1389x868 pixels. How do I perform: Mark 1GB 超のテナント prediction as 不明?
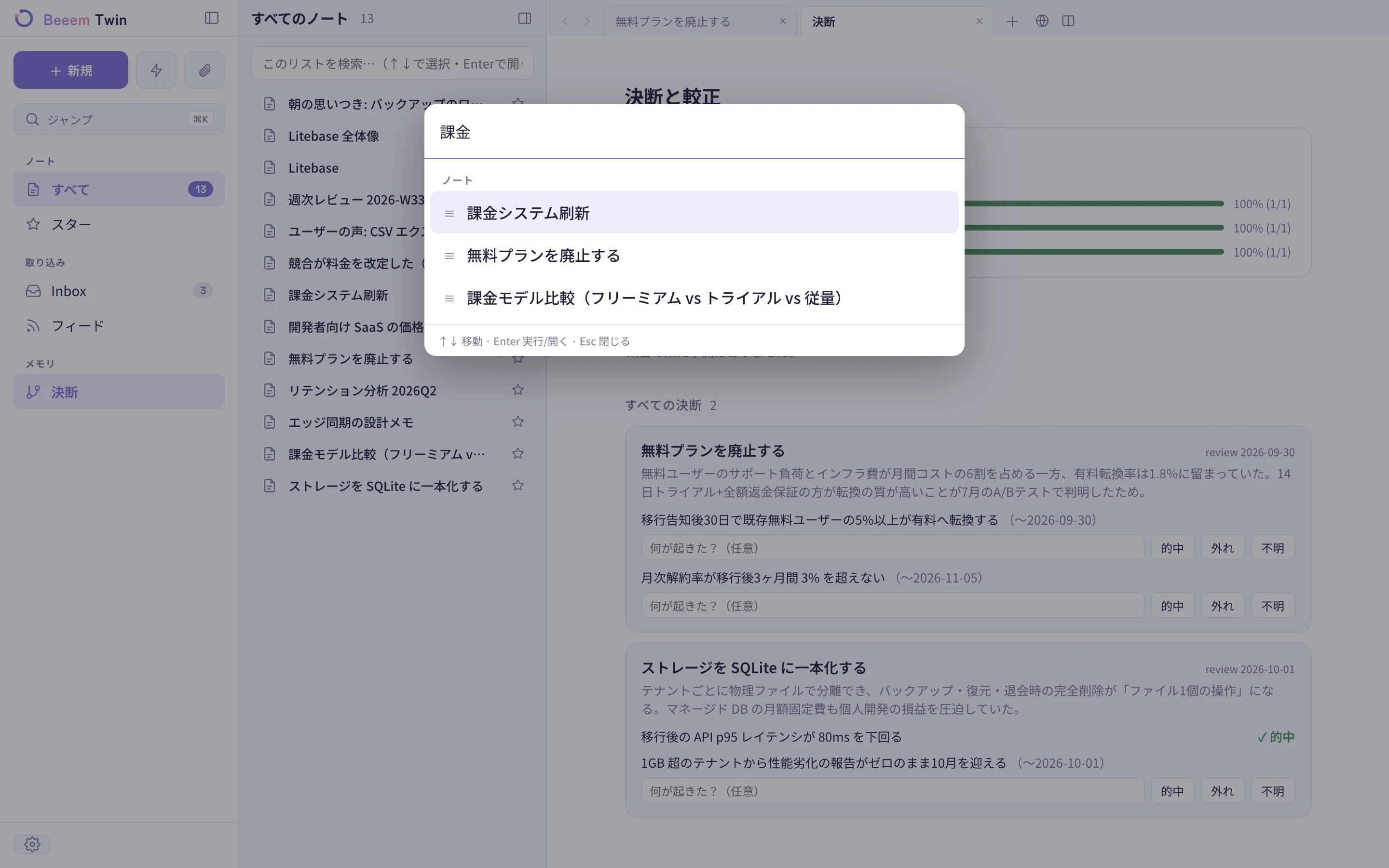coord(1272,790)
